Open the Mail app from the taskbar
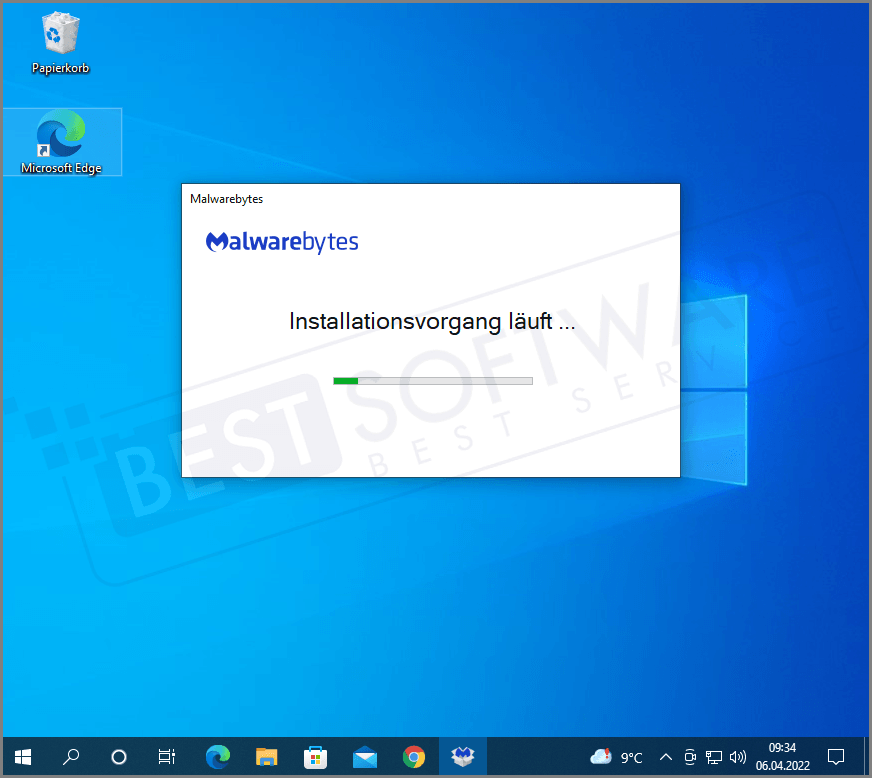 click(364, 757)
